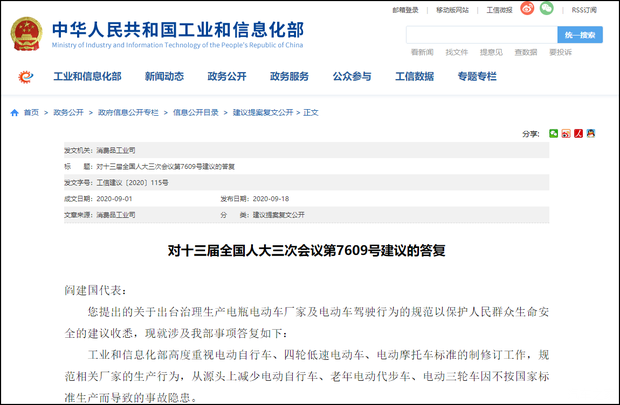
Task: Click the home icon in breadcrumb
Action: (15, 113)
